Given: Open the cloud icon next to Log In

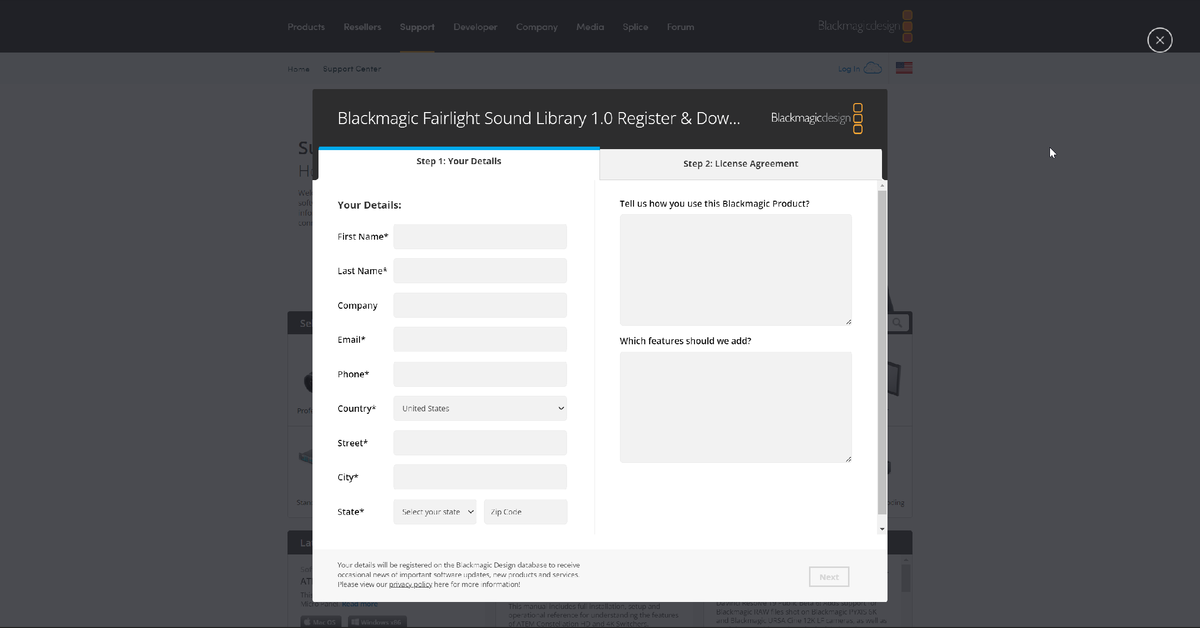Looking at the screenshot, I should tap(873, 68).
